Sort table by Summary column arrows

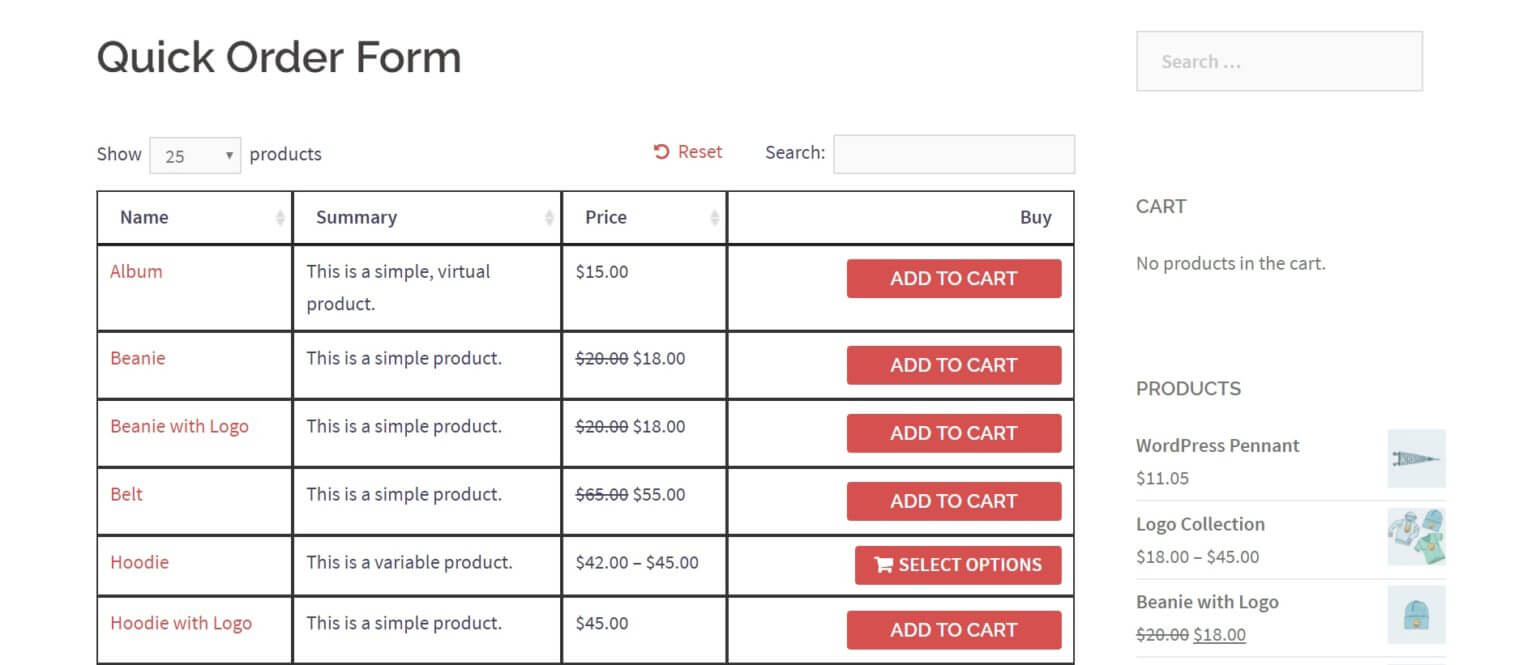click(549, 218)
